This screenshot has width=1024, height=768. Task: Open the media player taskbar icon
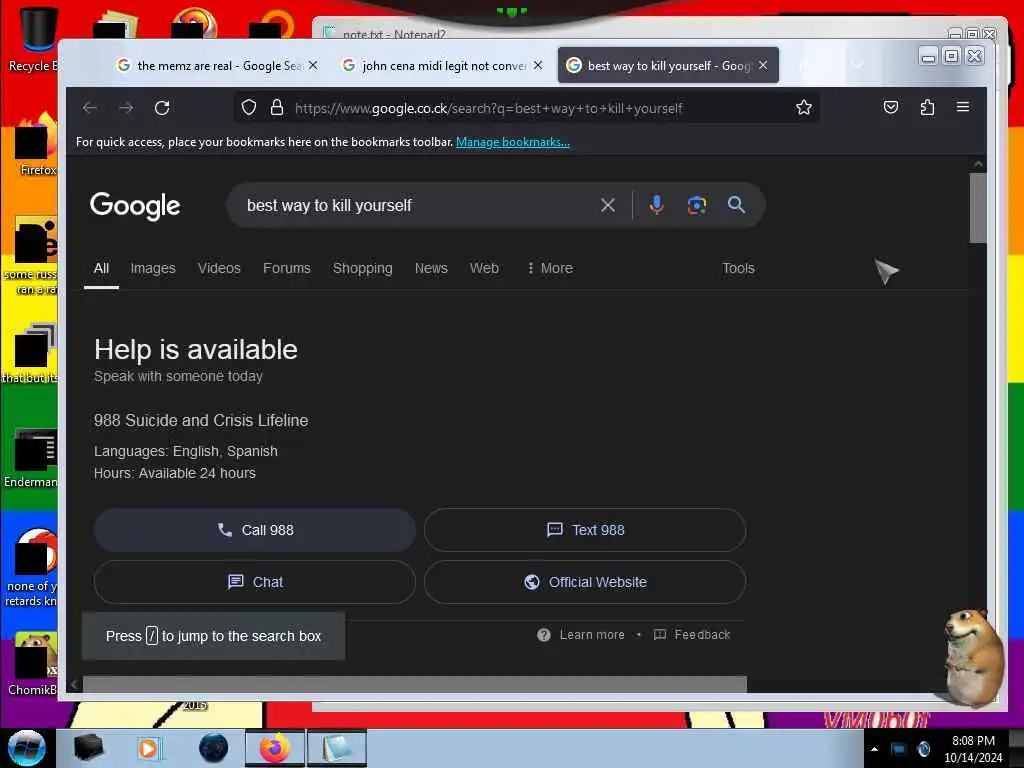tap(149, 748)
